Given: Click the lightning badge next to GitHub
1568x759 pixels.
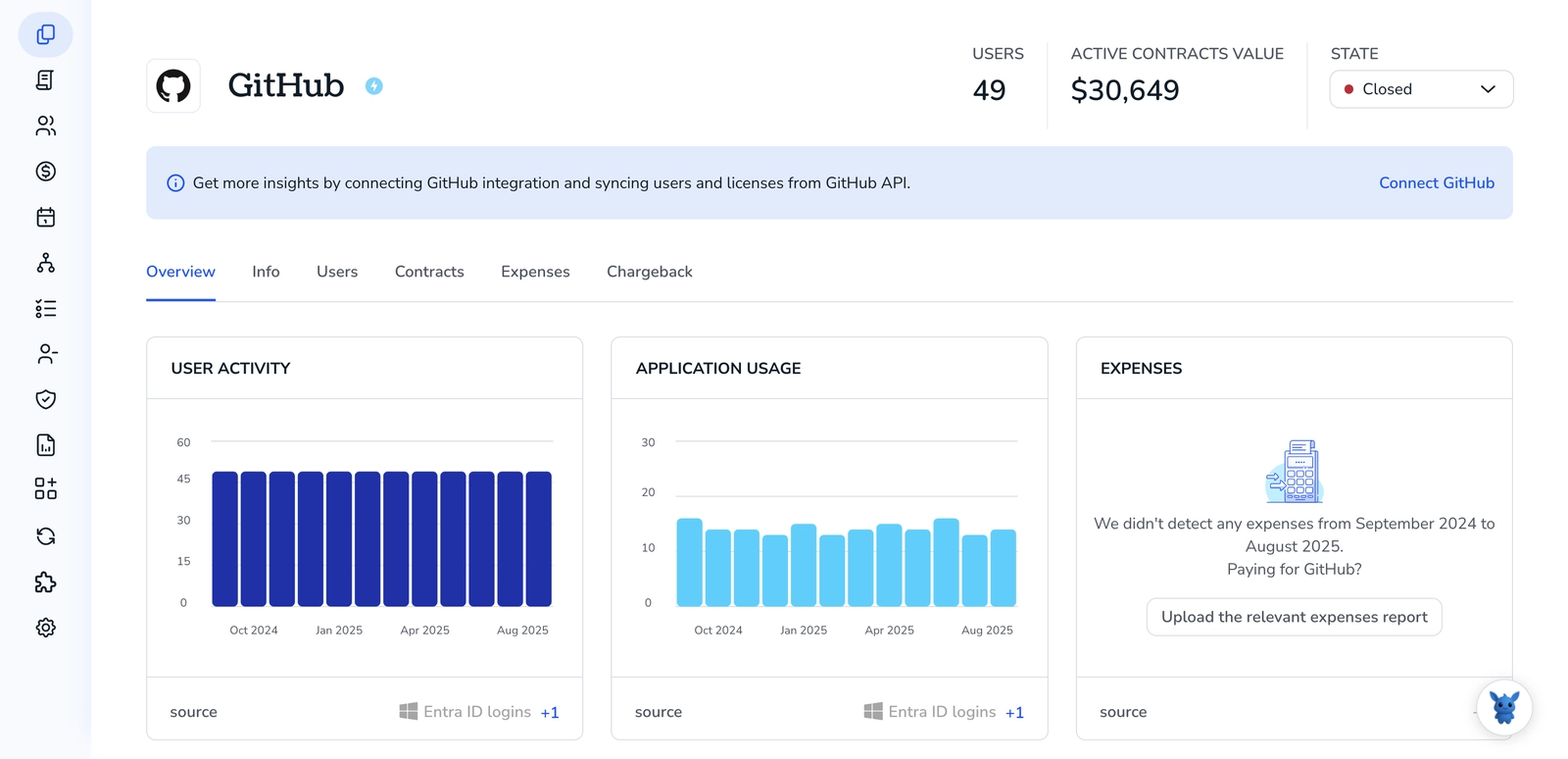Looking at the screenshot, I should [x=373, y=86].
